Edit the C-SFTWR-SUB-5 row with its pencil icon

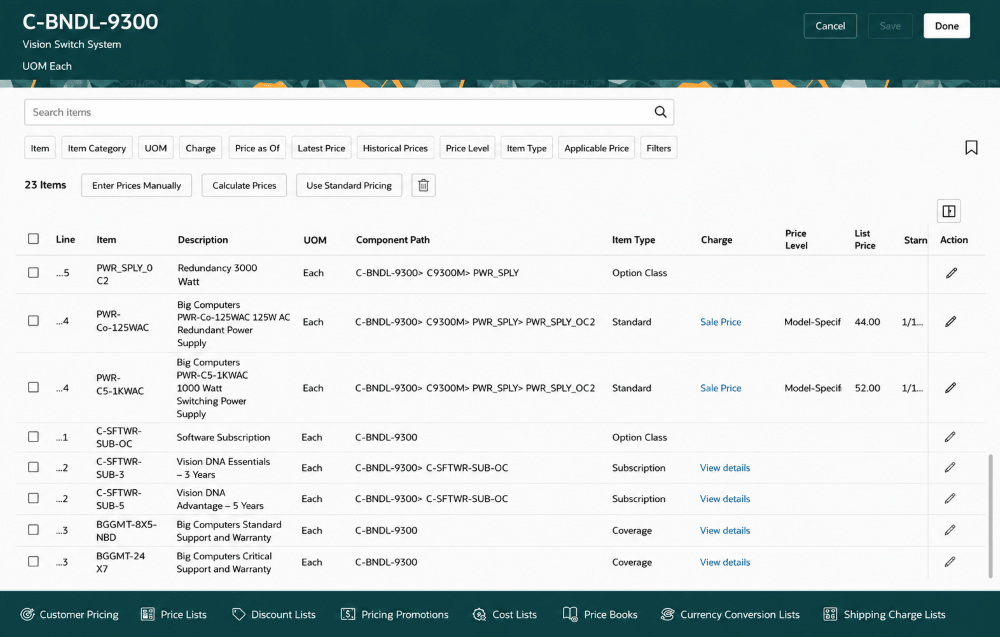[950, 499]
